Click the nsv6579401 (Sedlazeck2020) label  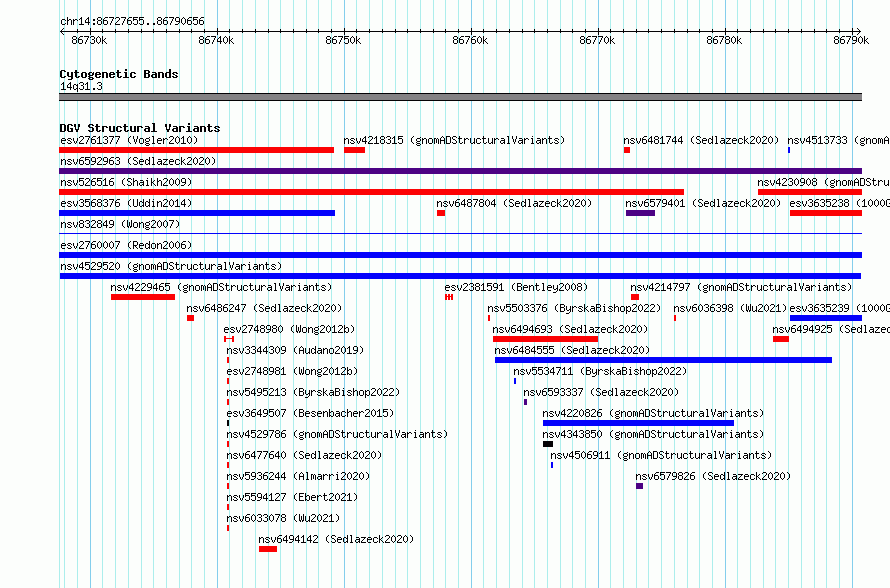point(703,203)
